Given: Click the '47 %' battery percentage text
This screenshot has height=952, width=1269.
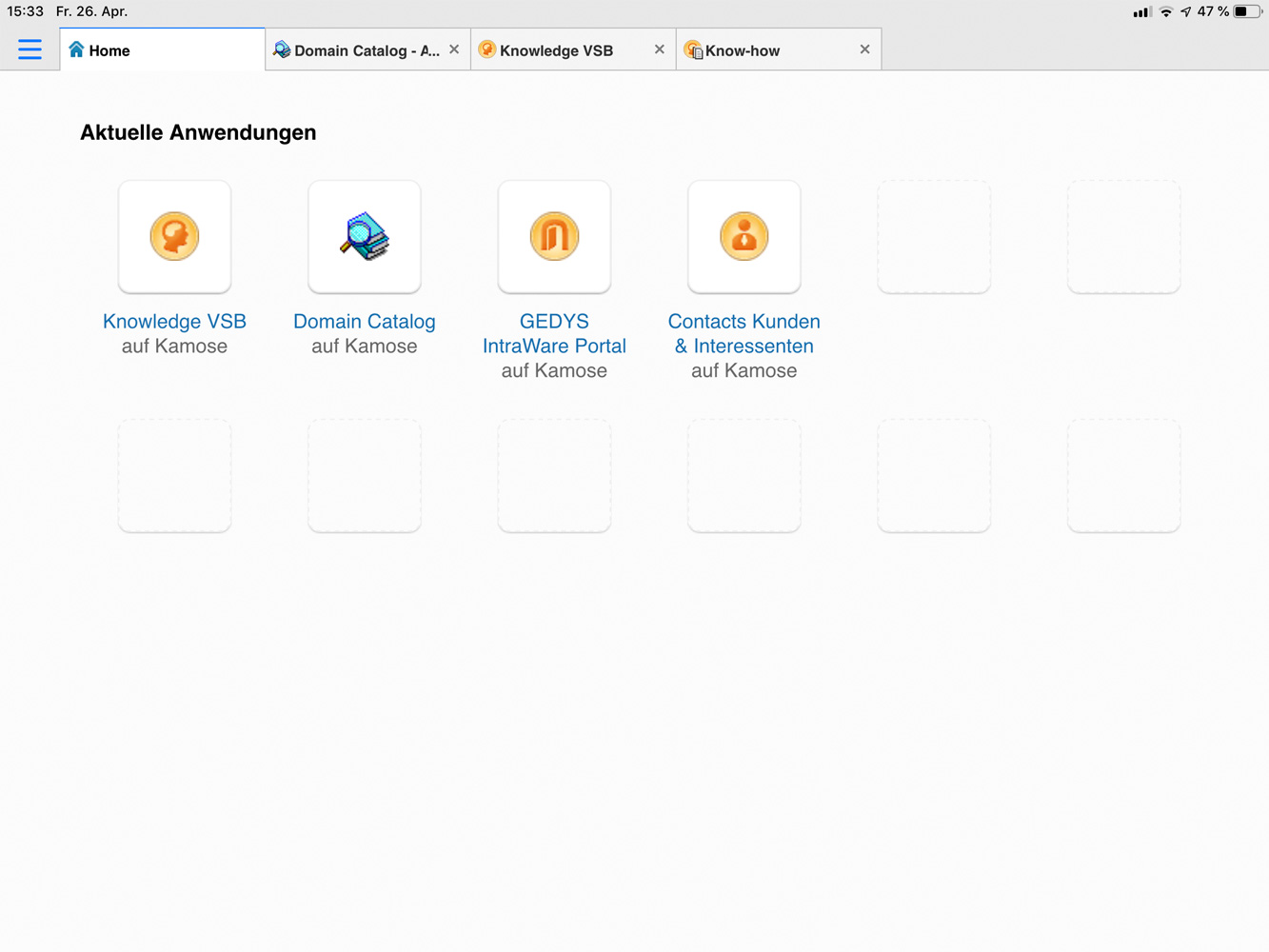Looking at the screenshot, I should (1213, 11).
